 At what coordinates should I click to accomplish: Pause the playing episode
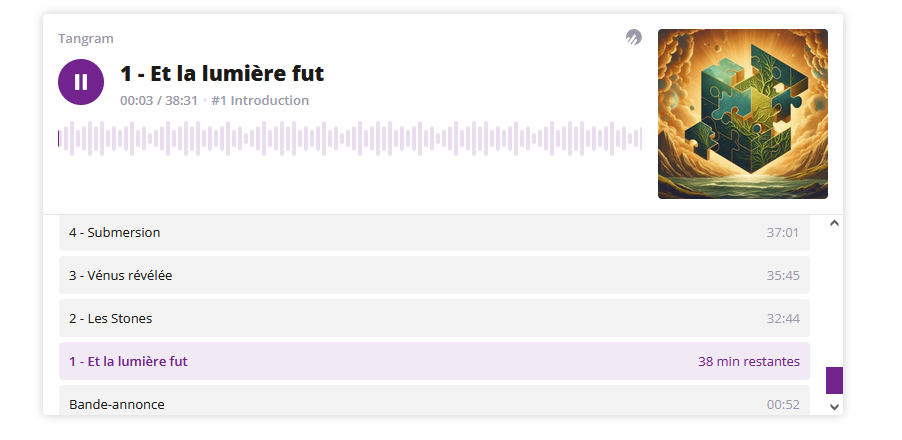81,82
